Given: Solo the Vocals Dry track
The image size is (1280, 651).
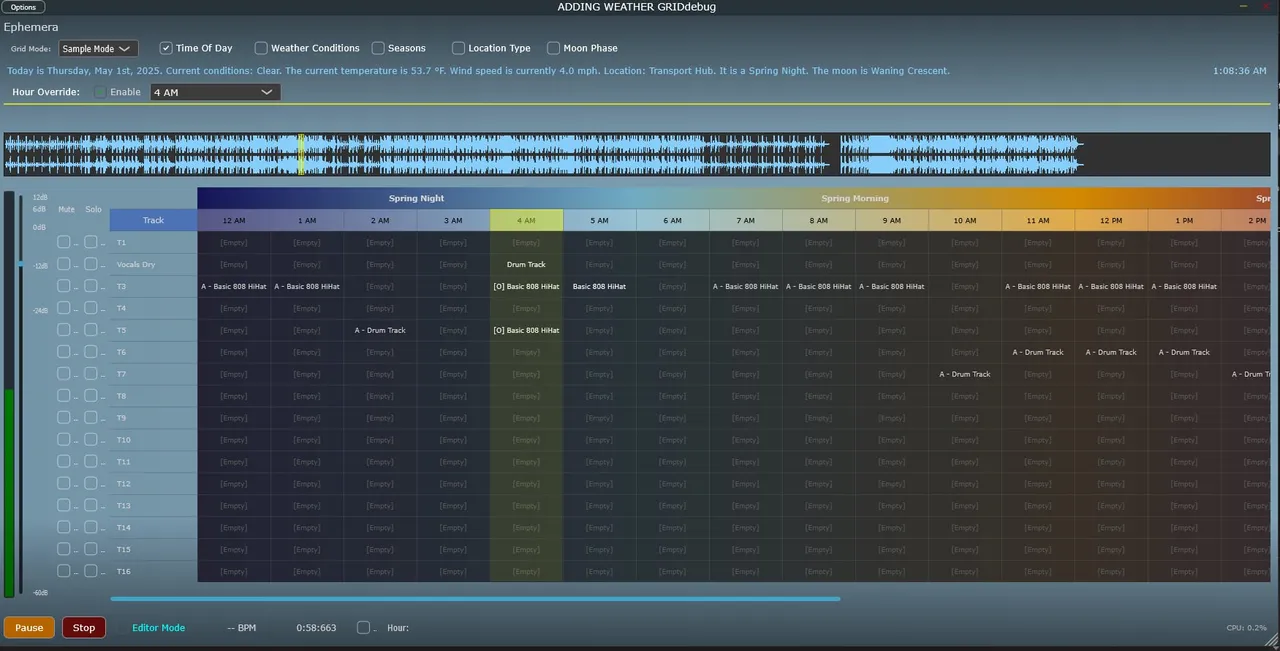Looking at the screenshot, I should click(x=91, y=264).
